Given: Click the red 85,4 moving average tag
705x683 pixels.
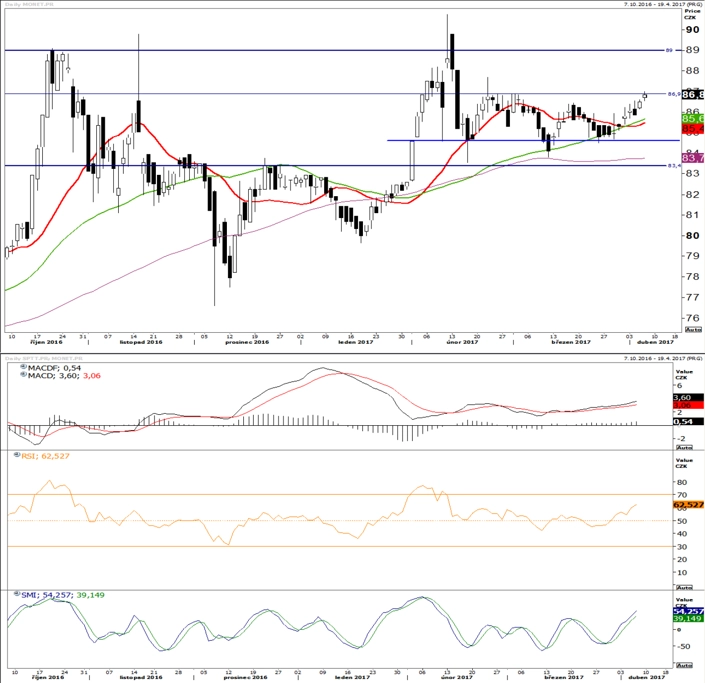Looking at the screenshot, I should (693, 129).
